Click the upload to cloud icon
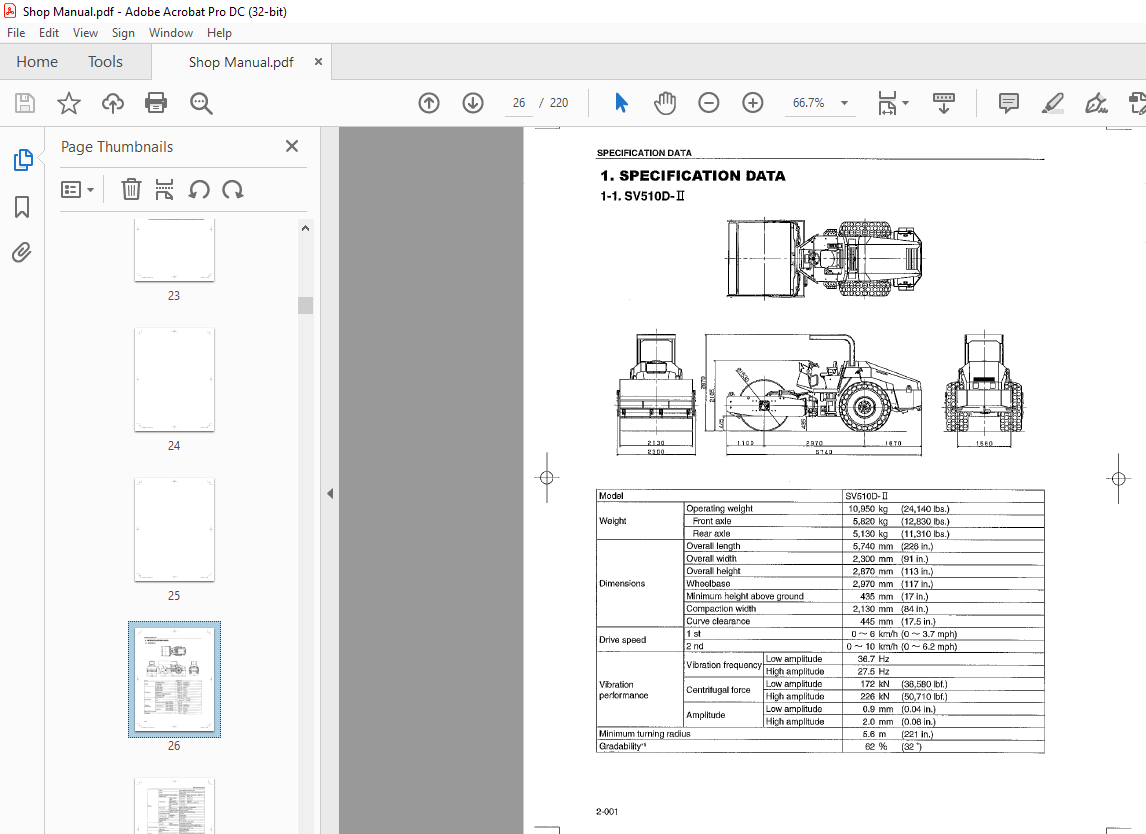The width and height of the screenshot is (1146, 834). tap(113, 103)
